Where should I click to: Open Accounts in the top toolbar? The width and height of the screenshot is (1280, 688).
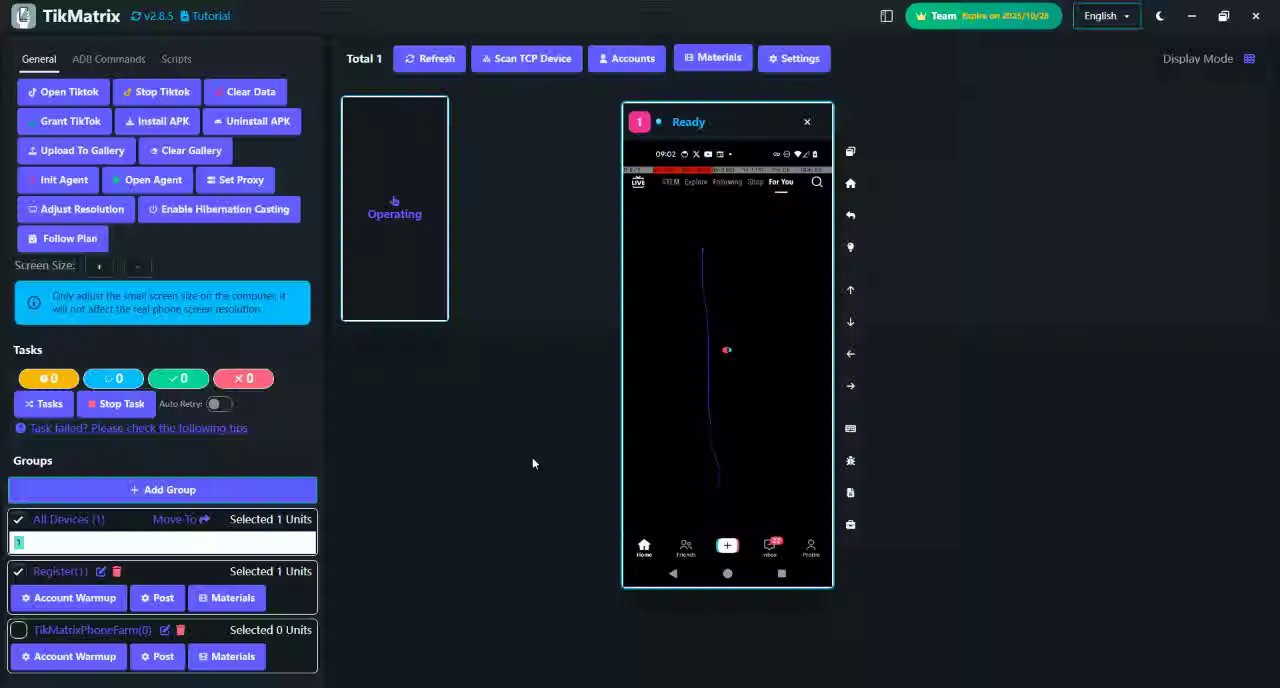[627, 59]
